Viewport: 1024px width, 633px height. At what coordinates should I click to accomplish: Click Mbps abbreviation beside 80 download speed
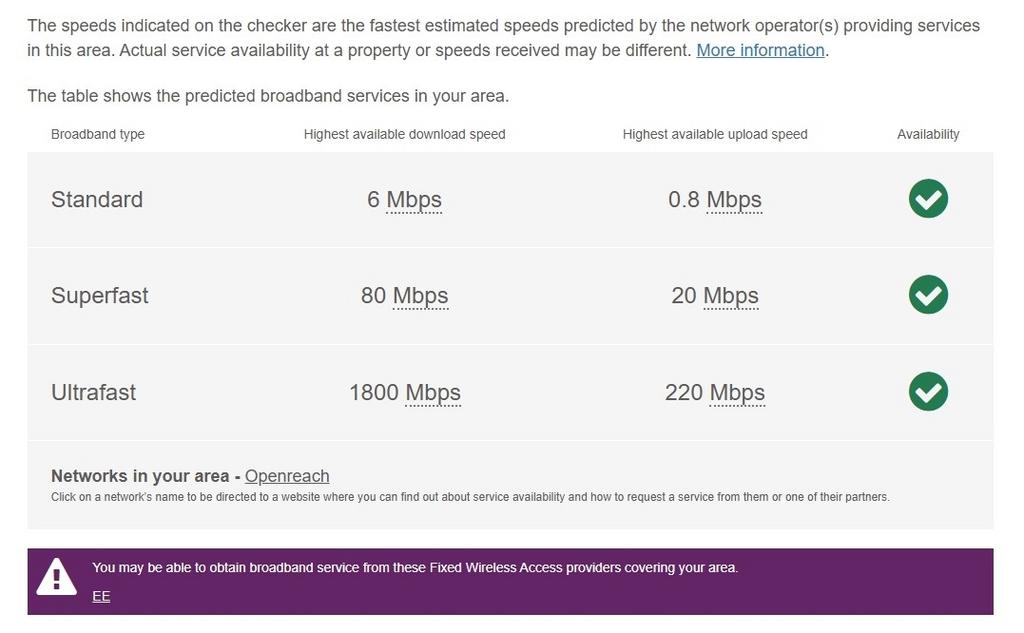(420, 296)
